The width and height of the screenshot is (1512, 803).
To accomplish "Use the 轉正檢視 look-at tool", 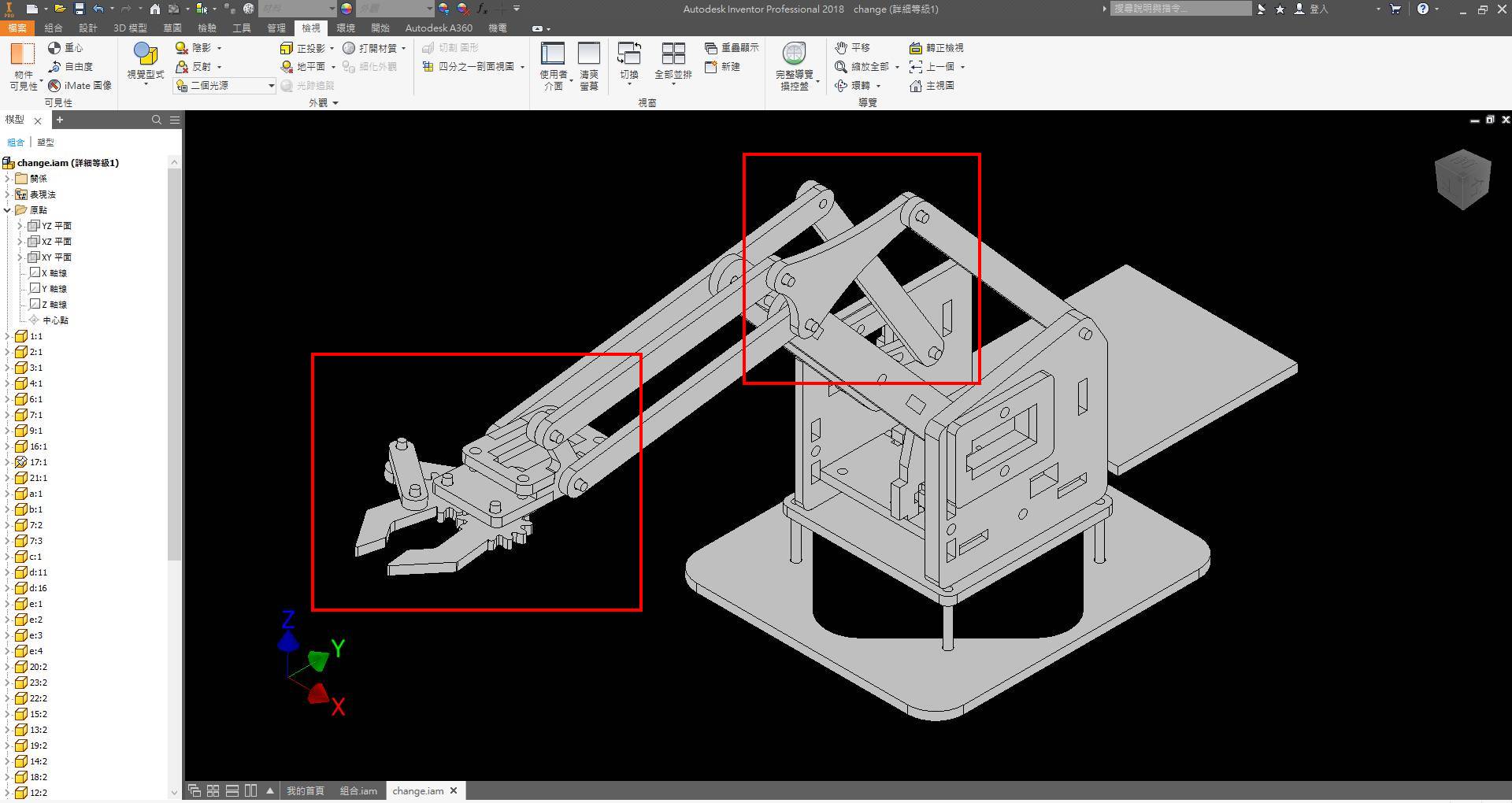I will [936, 48].
